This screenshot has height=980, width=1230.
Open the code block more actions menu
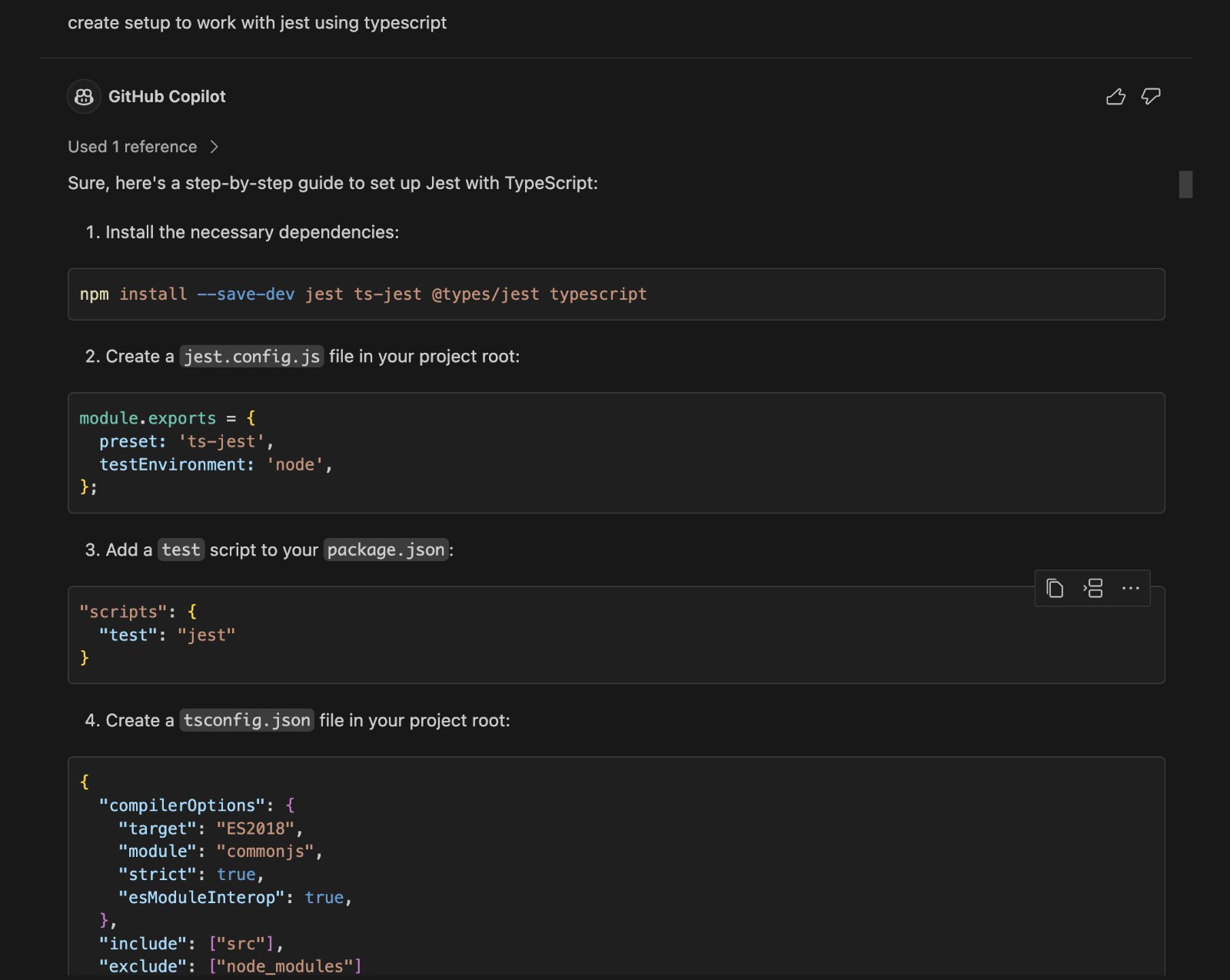[1131, 588]
